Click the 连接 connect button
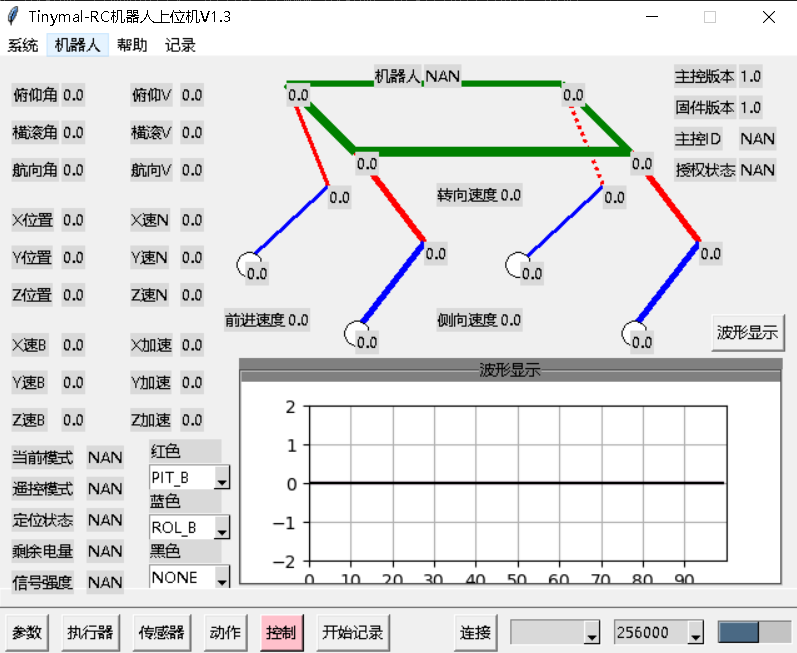The height and width of the screenshot is (653, 797). pyautogui.click(x=475, y=632)
